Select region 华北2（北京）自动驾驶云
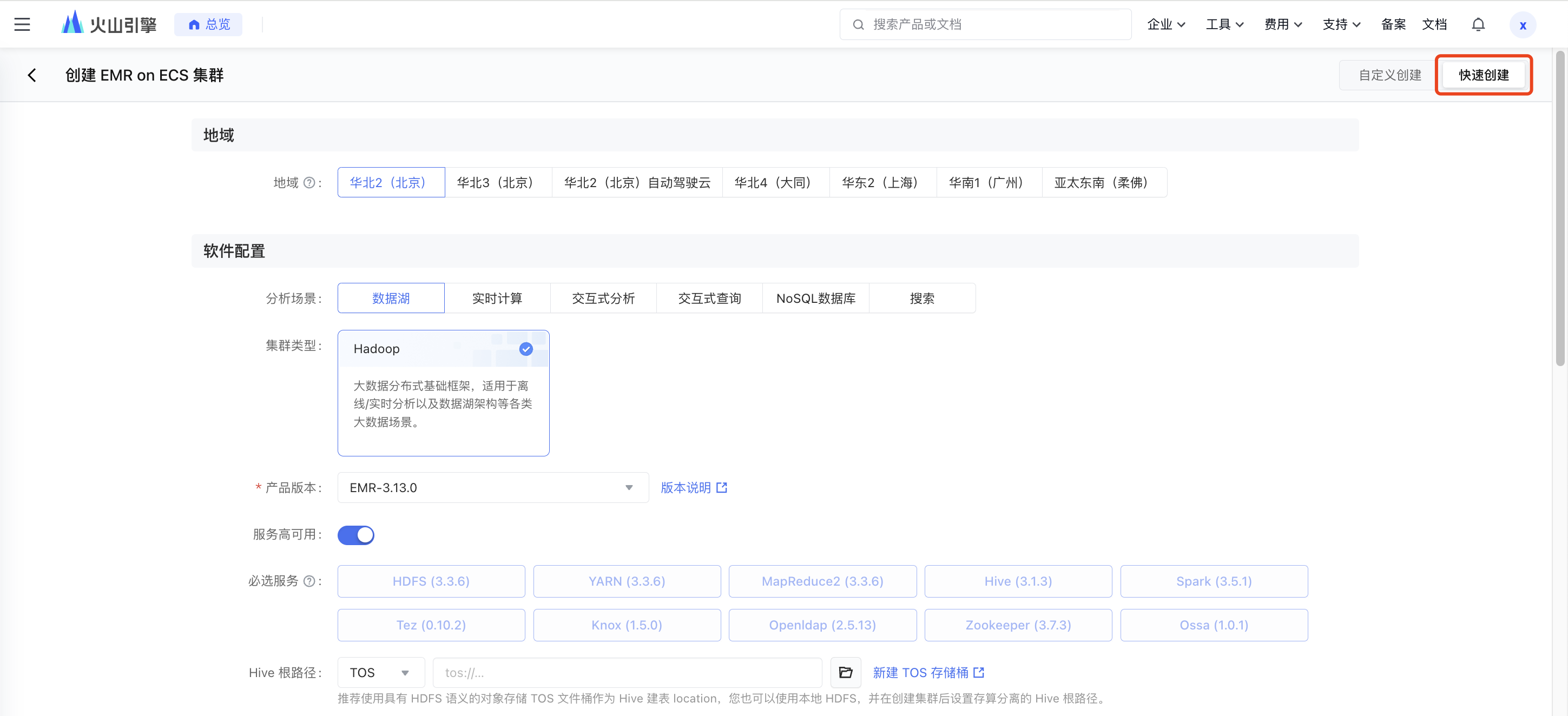1568x716 pixels. pyautogui.click(x=637, y=182)
